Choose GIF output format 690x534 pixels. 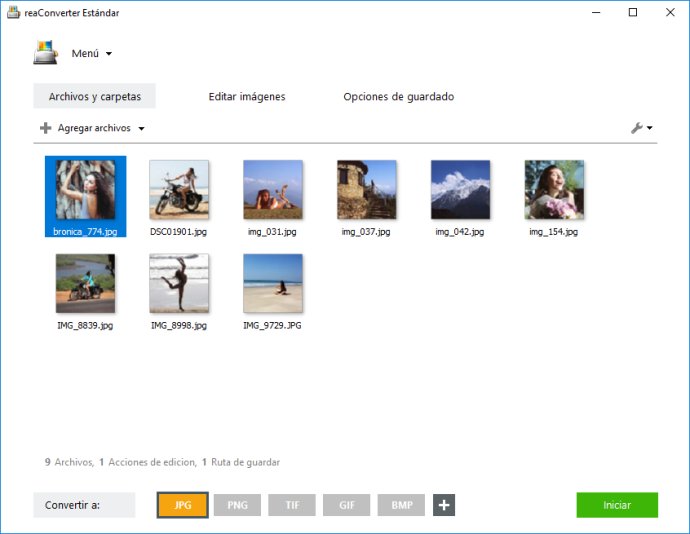pos(347,505)
